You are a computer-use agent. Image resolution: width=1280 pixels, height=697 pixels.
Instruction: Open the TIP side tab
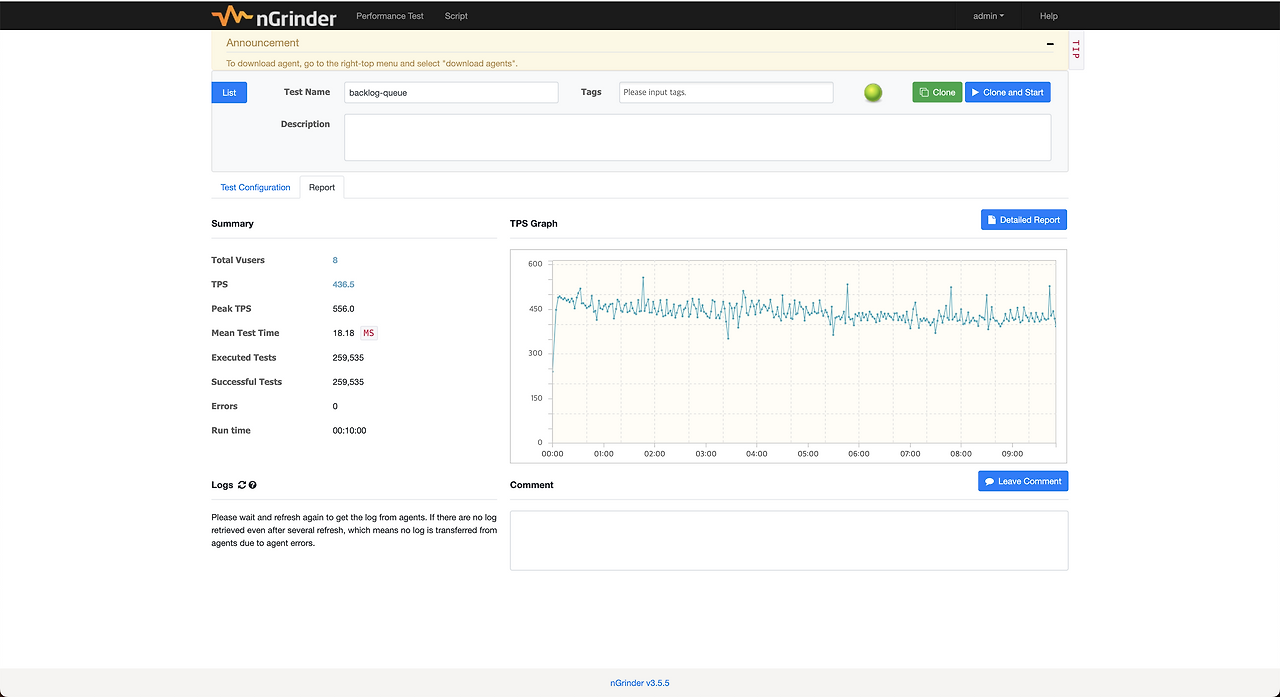pos(1076,50)
